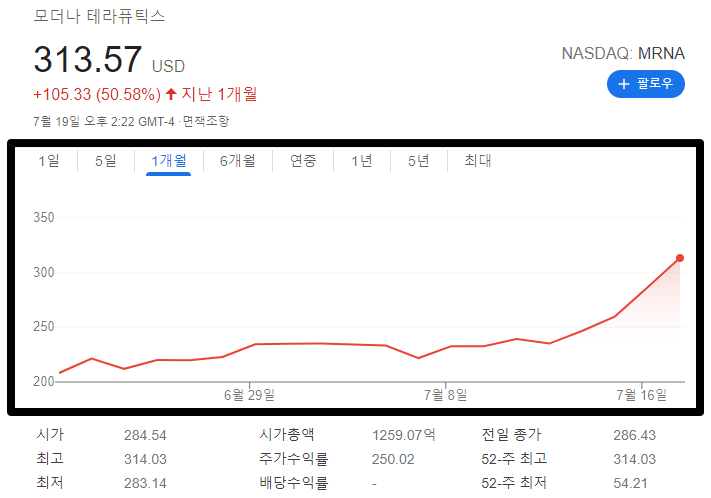Click the red up arrow icon
The image size is (711, 498).
[x=171, y=94]
